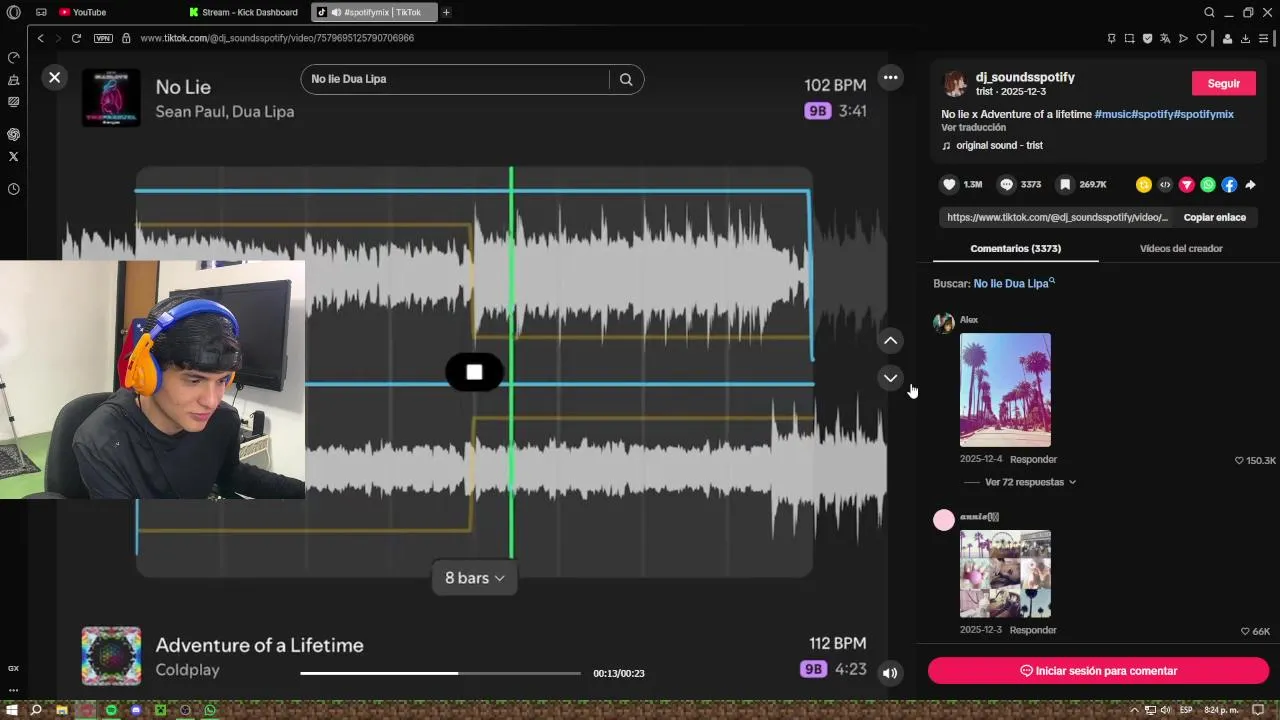
Task: Open X (Twitter) in Opera sidebar
Action: click(13, 156)
